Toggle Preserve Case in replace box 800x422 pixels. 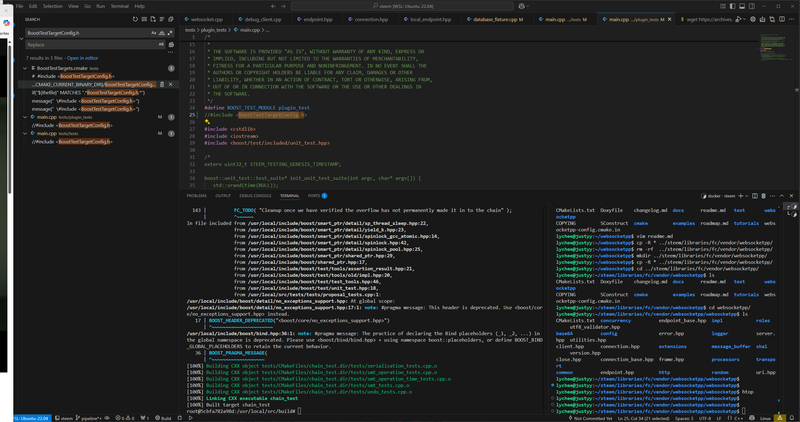pos(161,44)
